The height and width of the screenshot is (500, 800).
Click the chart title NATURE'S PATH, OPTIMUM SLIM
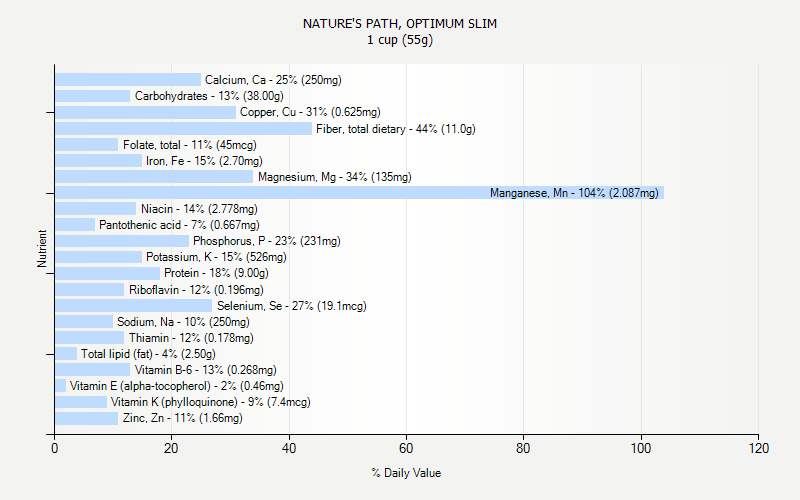[399, 23]
